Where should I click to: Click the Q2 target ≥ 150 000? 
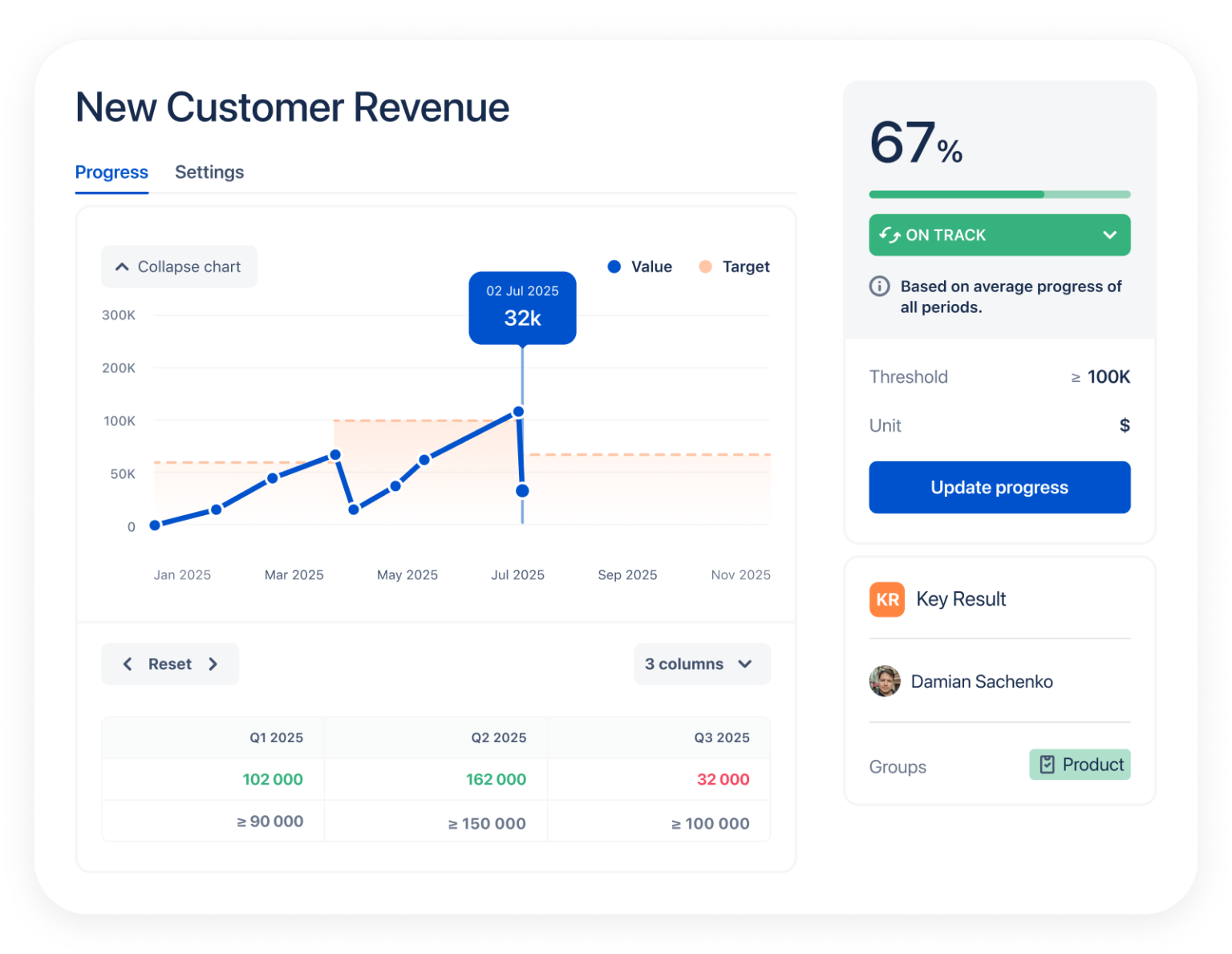click(487, 823)
